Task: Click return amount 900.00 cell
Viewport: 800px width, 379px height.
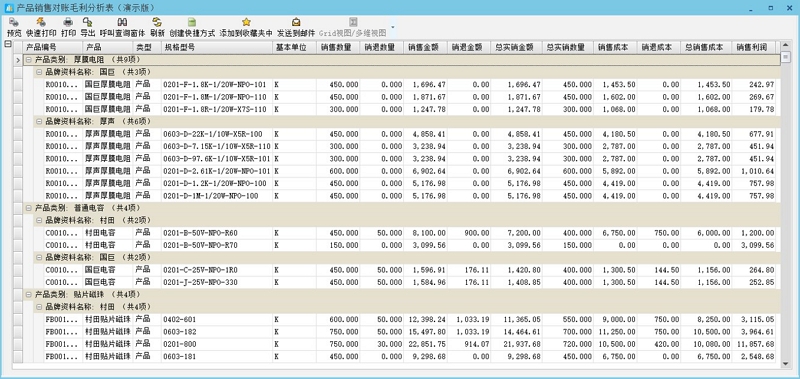Action: tap(469, 233)
